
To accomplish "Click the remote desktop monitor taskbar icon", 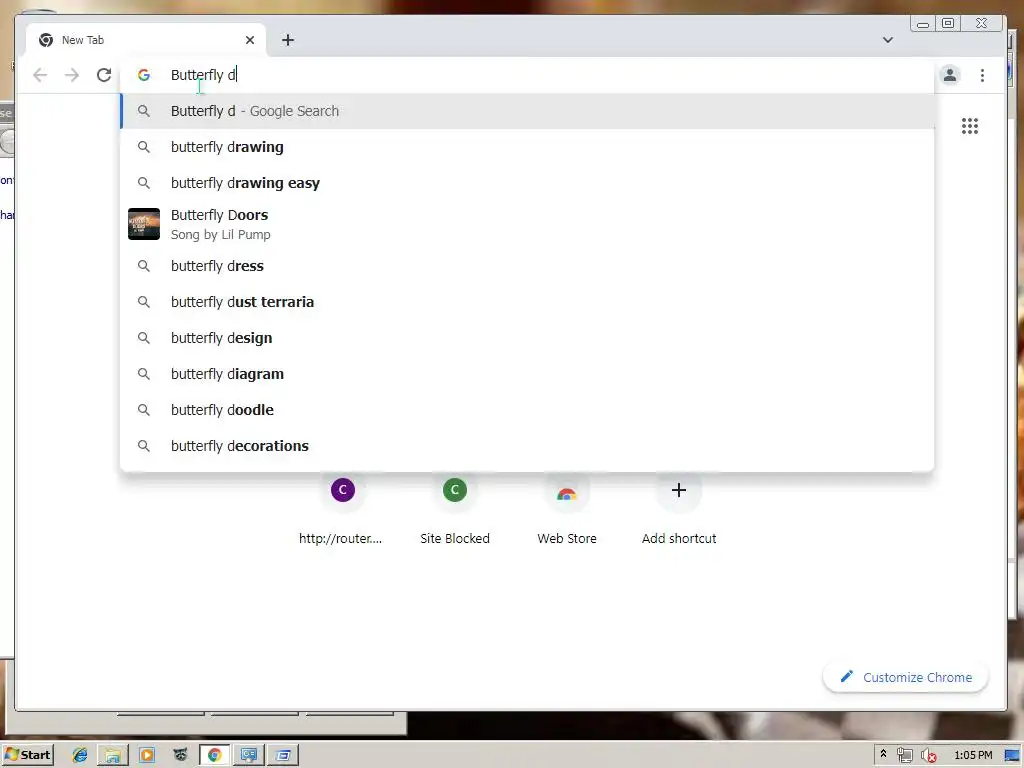I will [x=249, y=755].
